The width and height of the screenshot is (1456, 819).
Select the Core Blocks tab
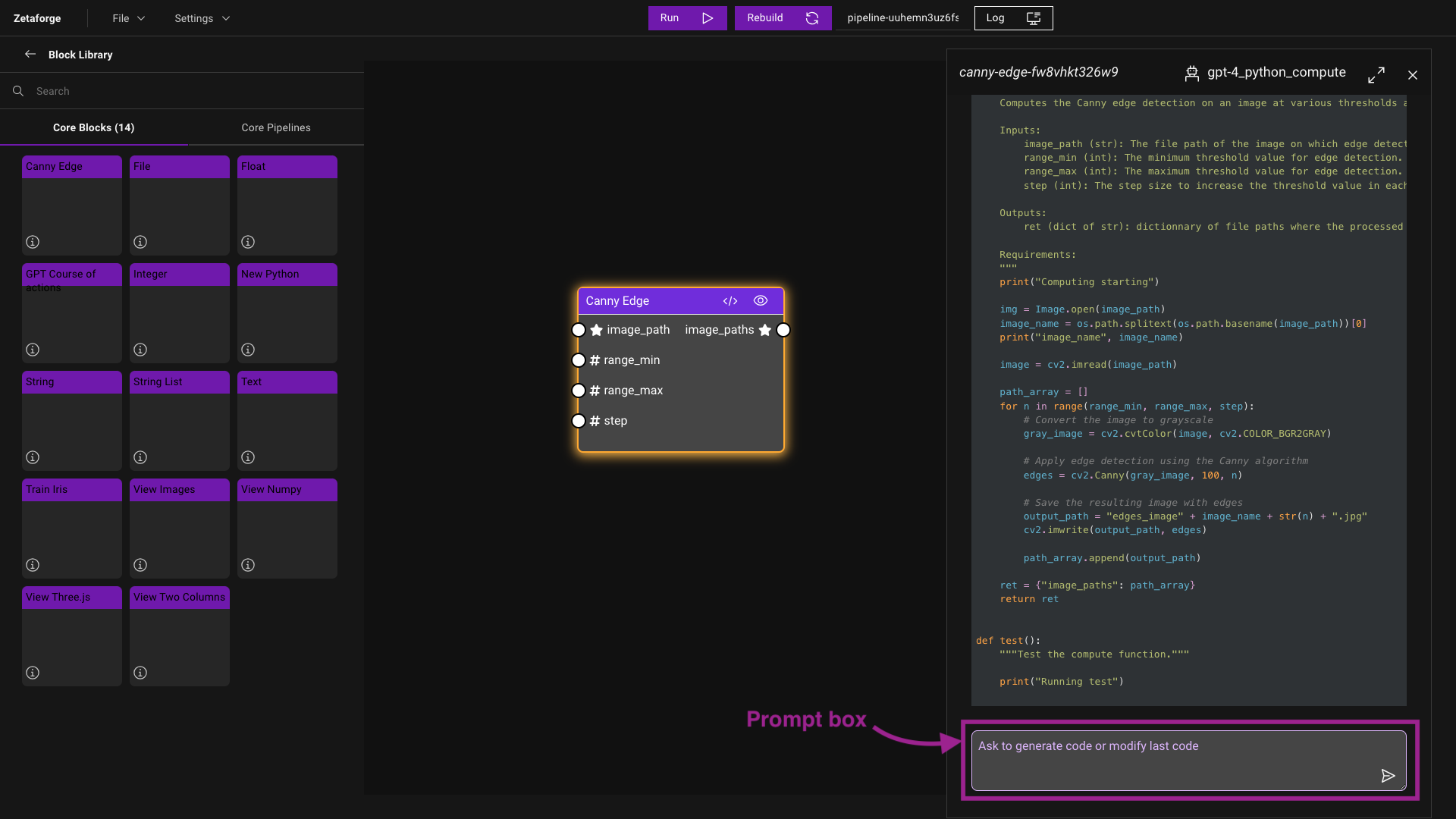(x=94, y=127)
